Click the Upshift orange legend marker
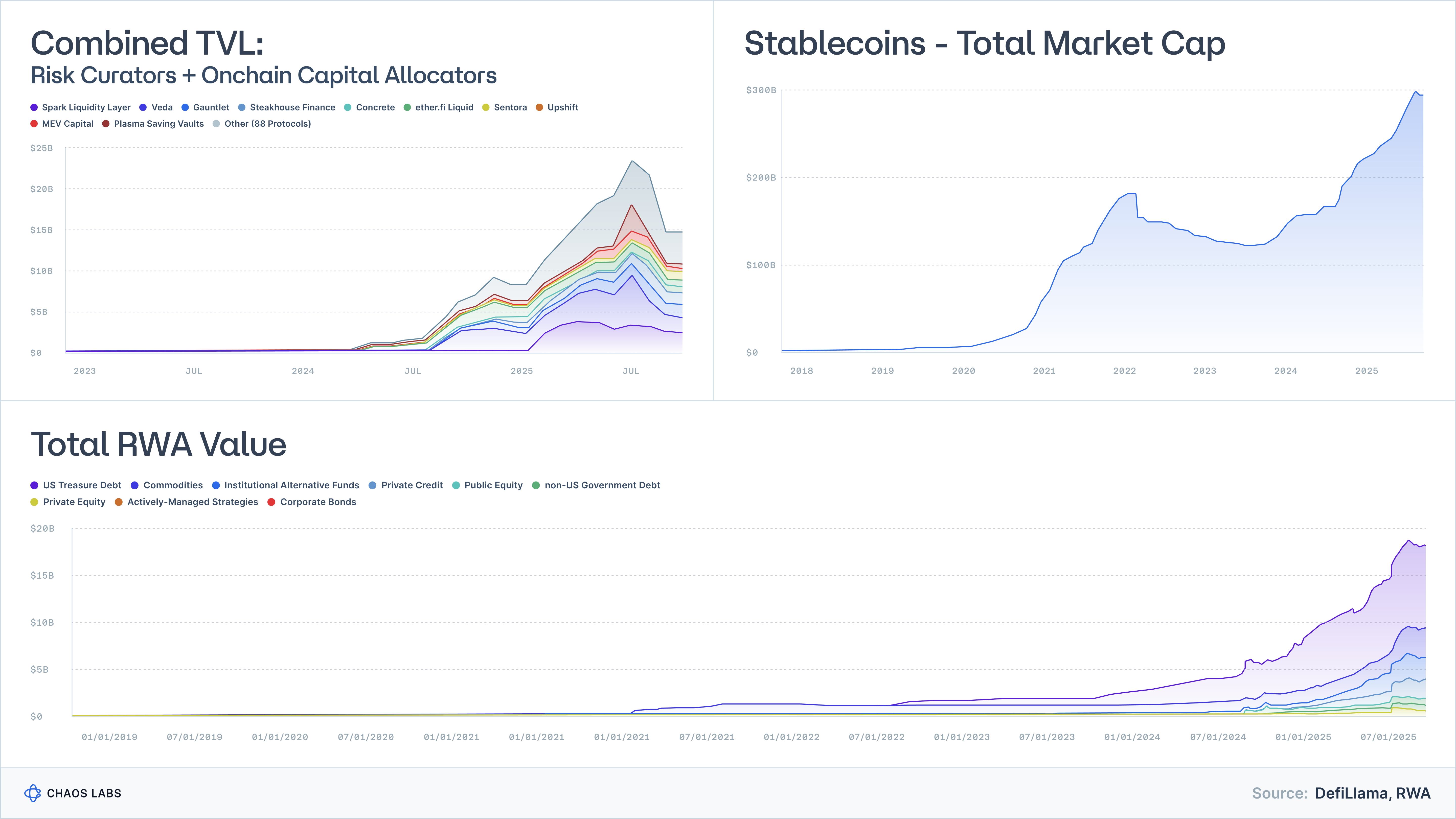This screenshot has height=819, width=1456. pos(539,107)
